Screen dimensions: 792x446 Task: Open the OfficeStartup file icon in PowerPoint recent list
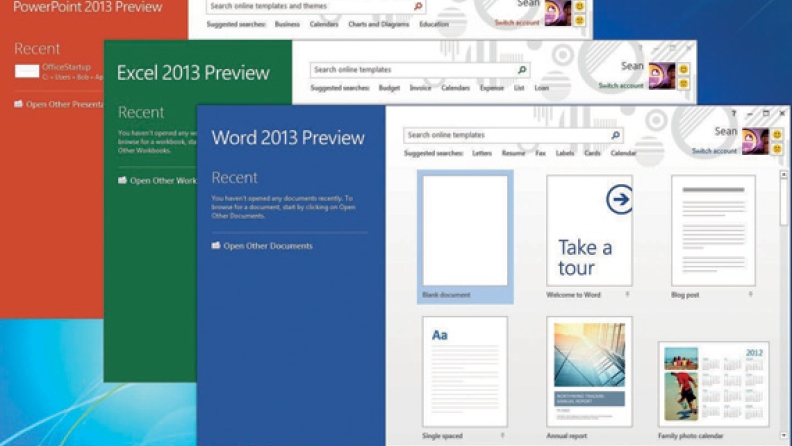27,71
